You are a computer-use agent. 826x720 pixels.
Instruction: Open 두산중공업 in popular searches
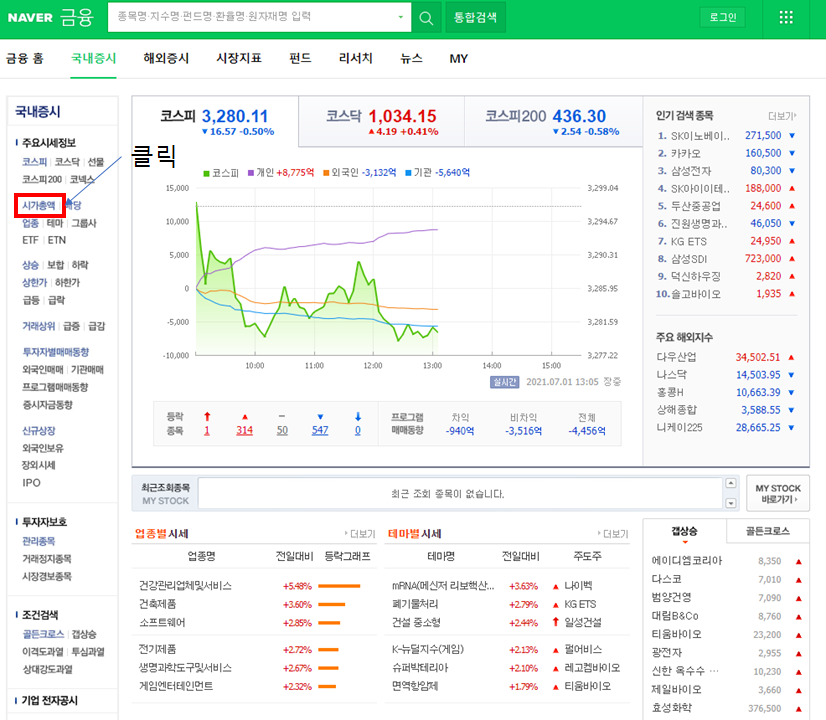(695, 206)
